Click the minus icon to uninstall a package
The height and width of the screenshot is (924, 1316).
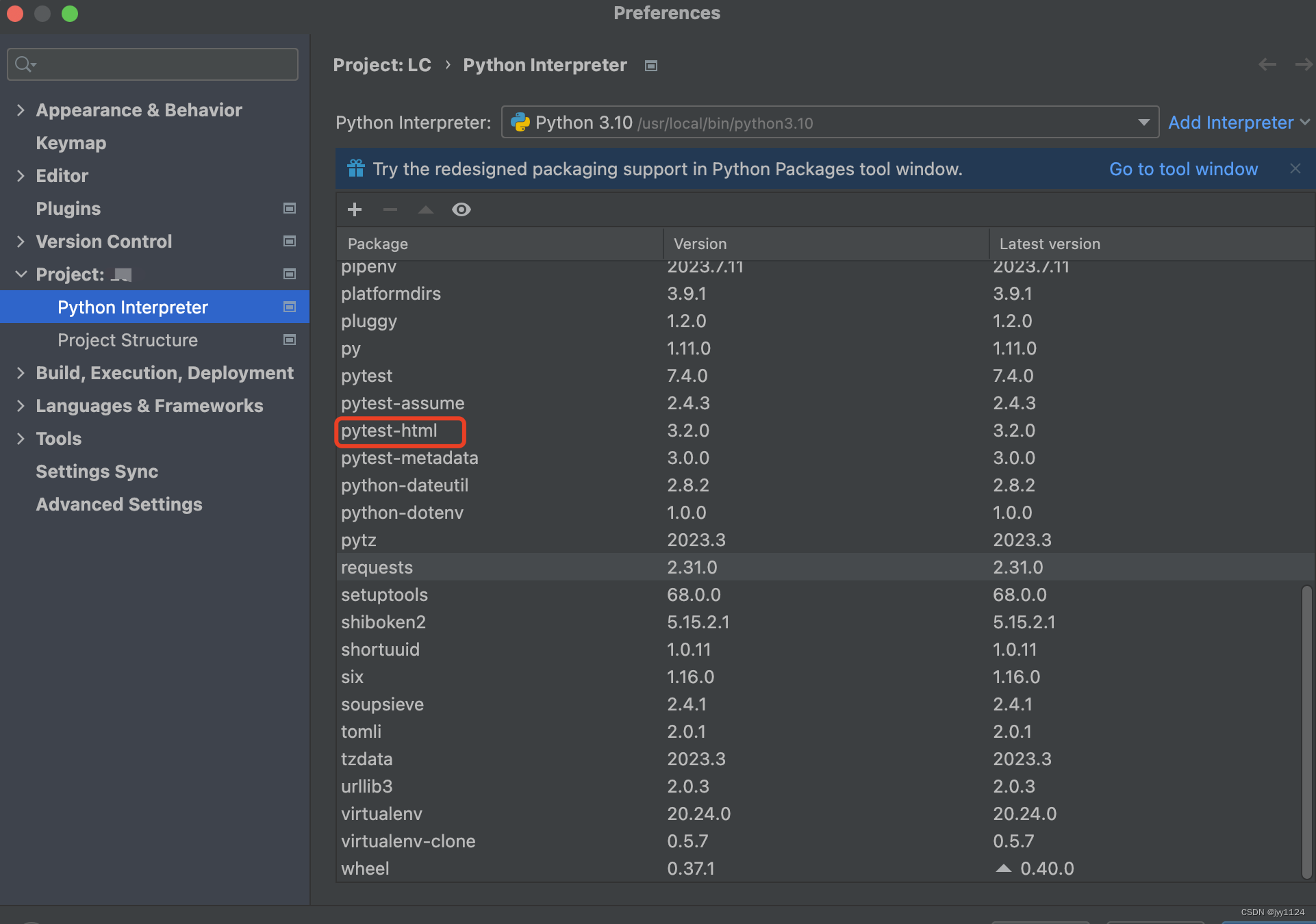390,209
